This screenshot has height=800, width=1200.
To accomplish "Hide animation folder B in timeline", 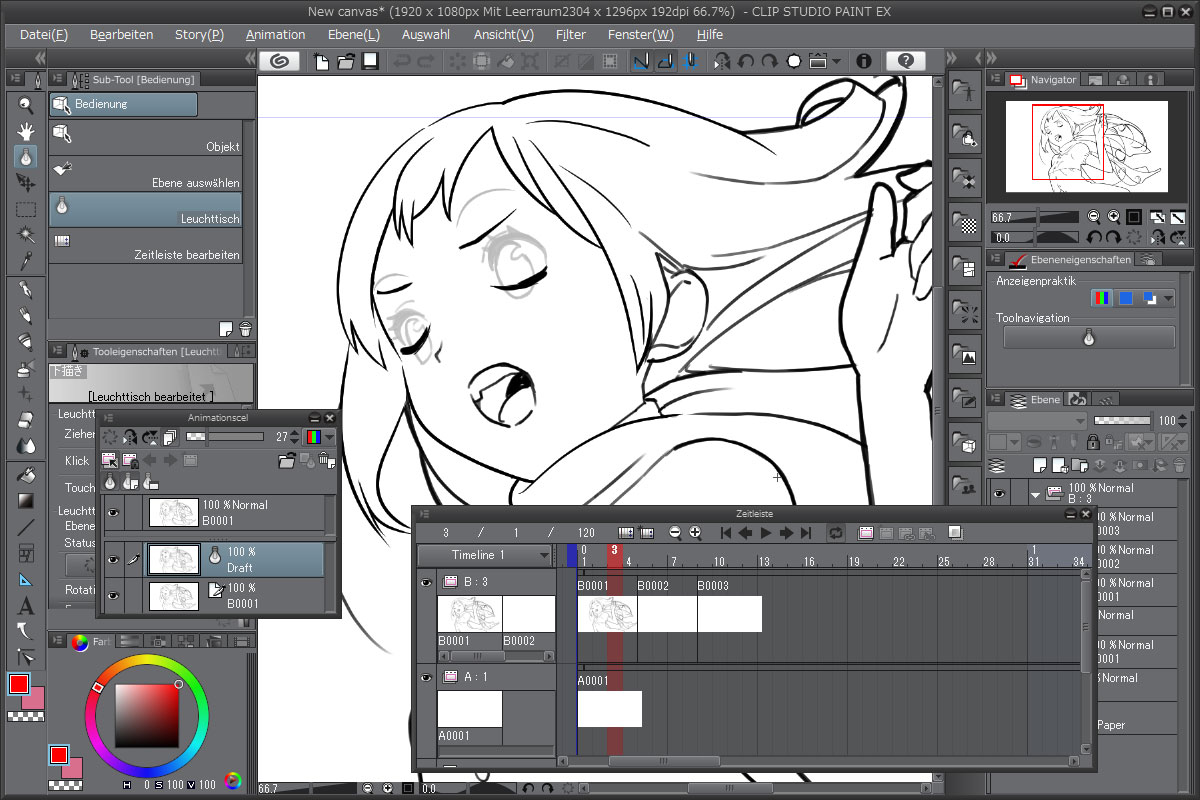I will (x=427, y=582).
